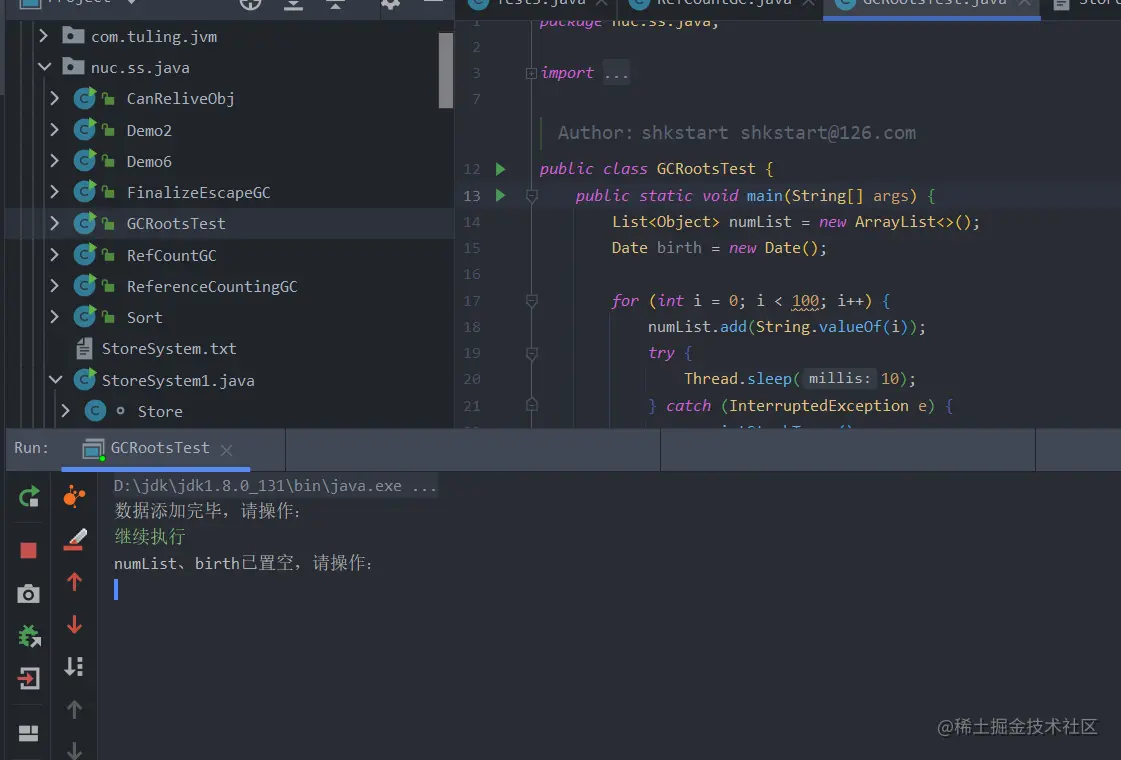Run class GCRootsTest via gutter arrow line 12

tap(500, 169)
